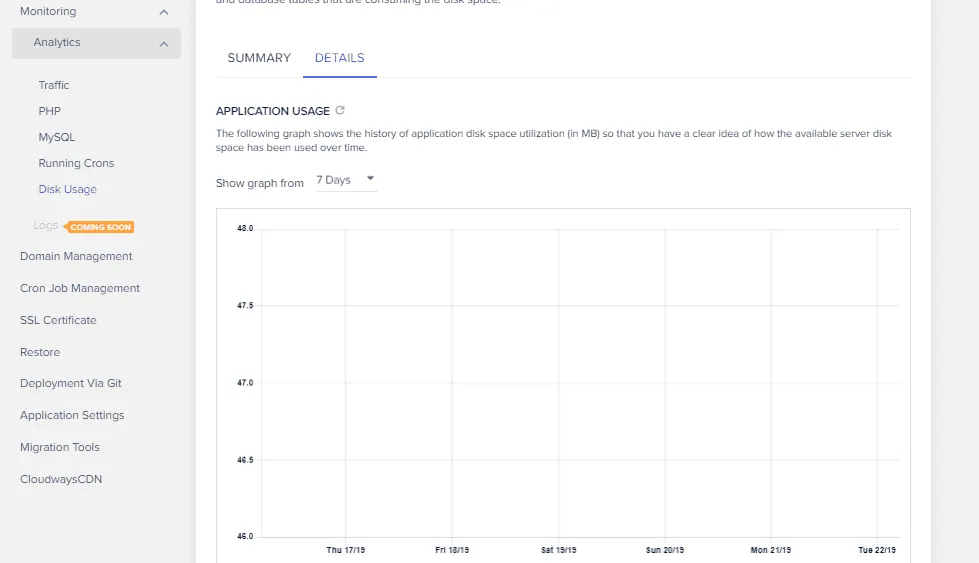Viewport: 979px width, 563px height.
Task: Go to Application Settings
Action: point(72,415)
